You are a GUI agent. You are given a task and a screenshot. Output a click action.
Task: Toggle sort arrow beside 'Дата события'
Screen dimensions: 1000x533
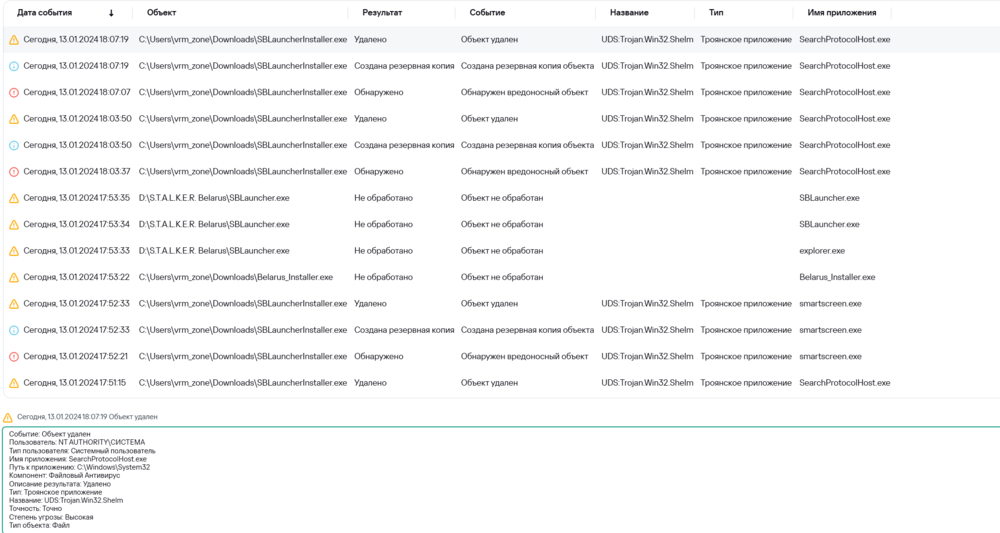112,13
